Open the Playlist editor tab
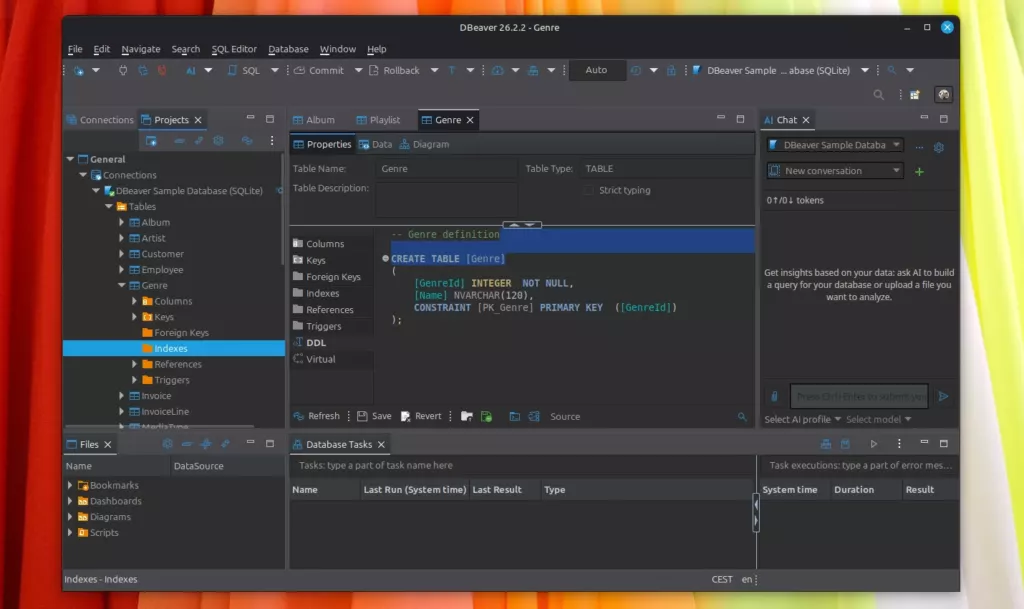The width and height of the screenshot is (1024, 609). 378,120
